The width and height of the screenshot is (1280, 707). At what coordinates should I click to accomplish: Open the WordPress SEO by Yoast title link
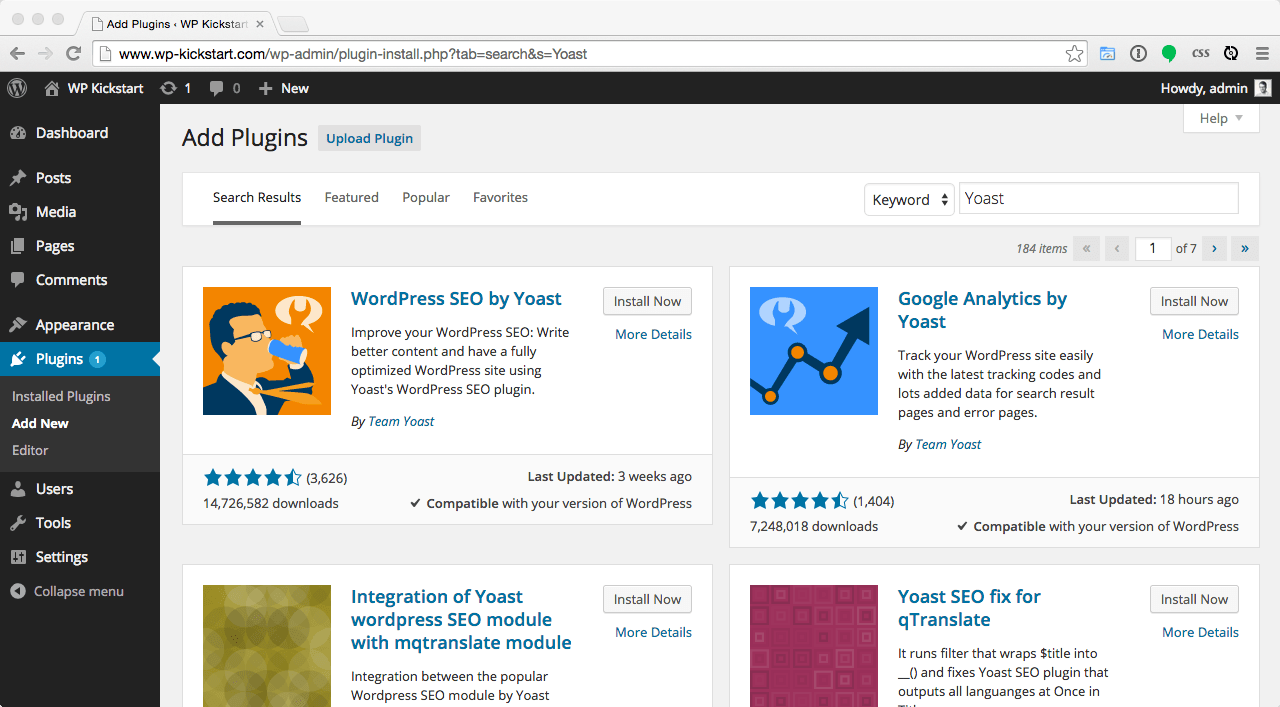pyautogui.click(x=456, y=299)
